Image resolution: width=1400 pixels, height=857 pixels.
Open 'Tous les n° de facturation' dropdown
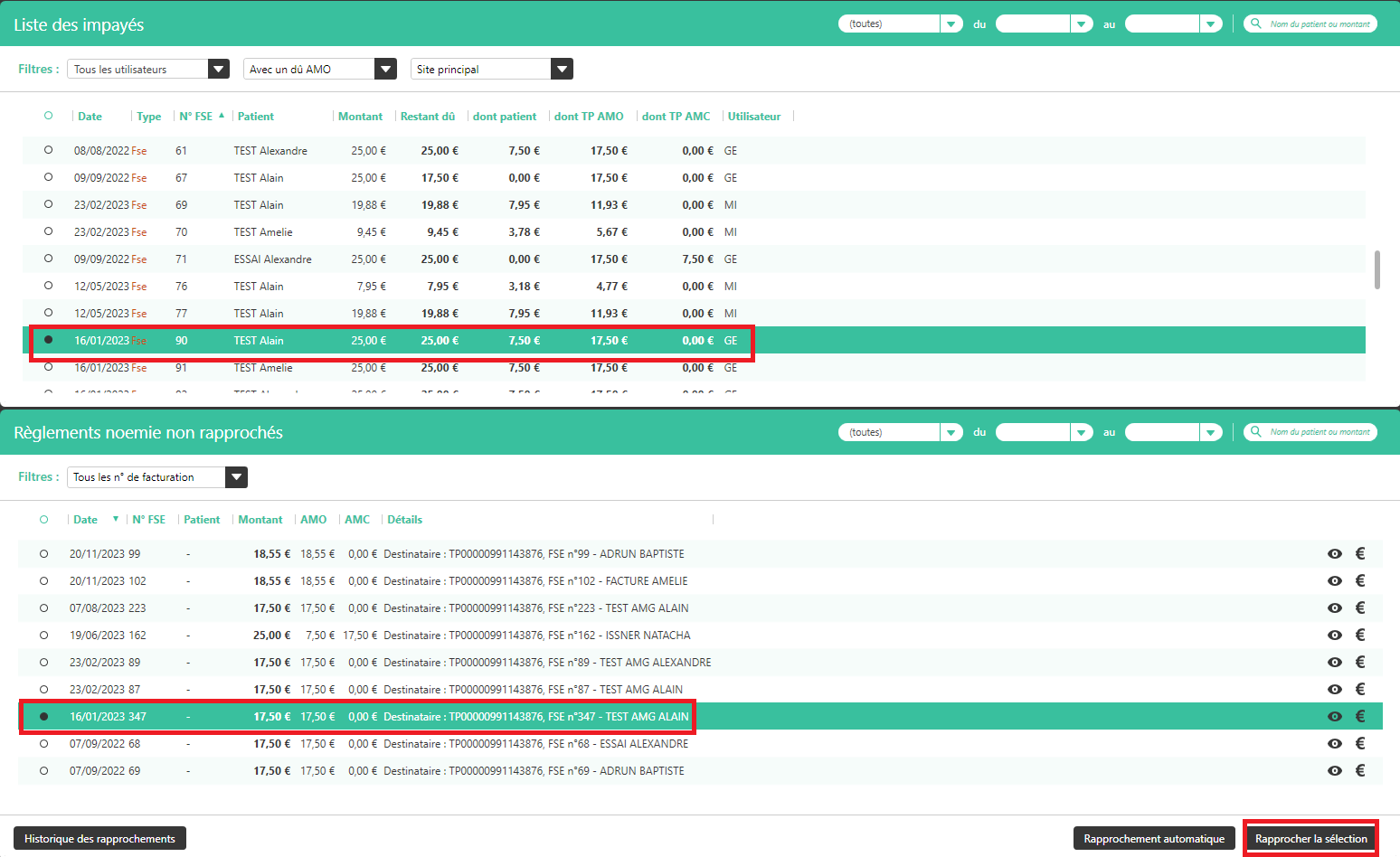[x=236, y=477]
